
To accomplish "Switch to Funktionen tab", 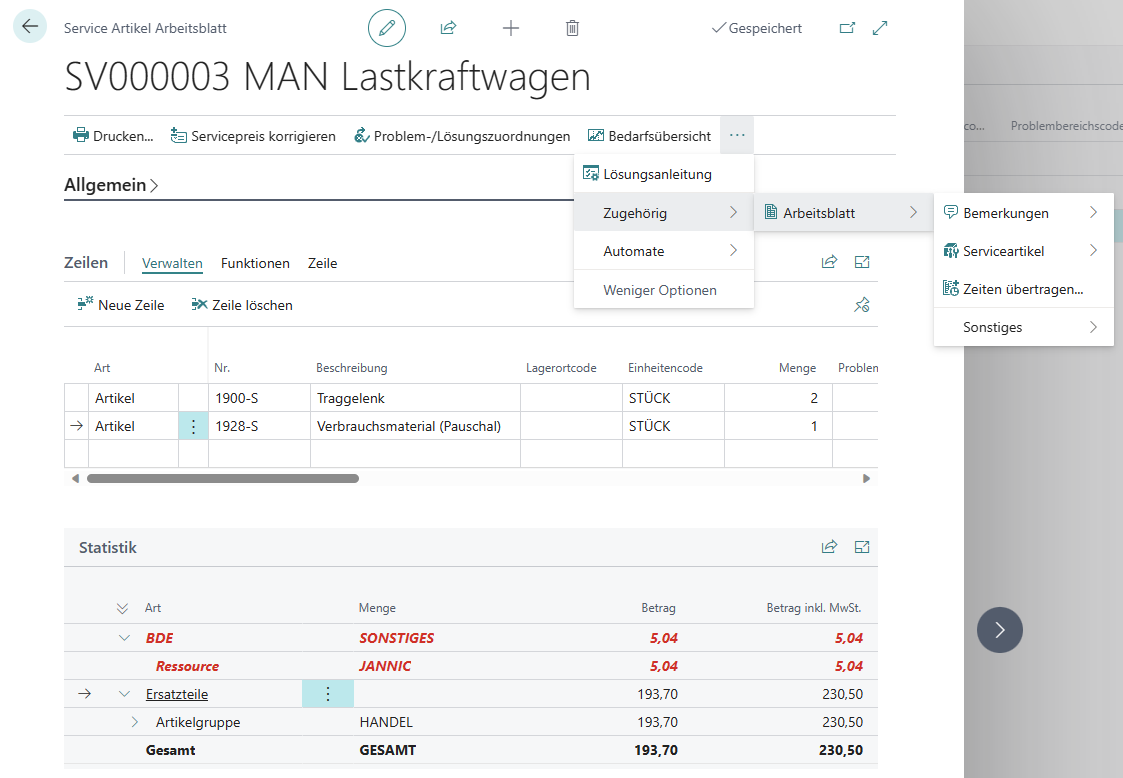I will [x=255, y=263].
